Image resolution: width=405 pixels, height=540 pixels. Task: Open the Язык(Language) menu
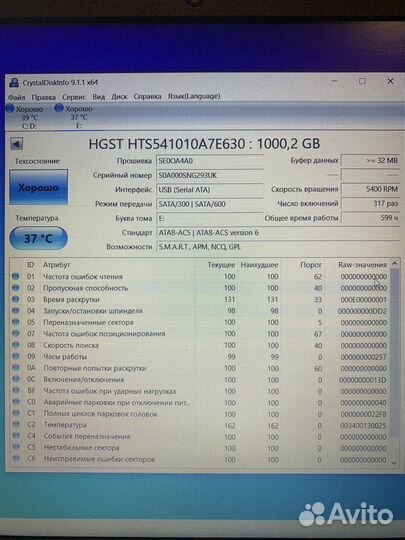[194, 96]
